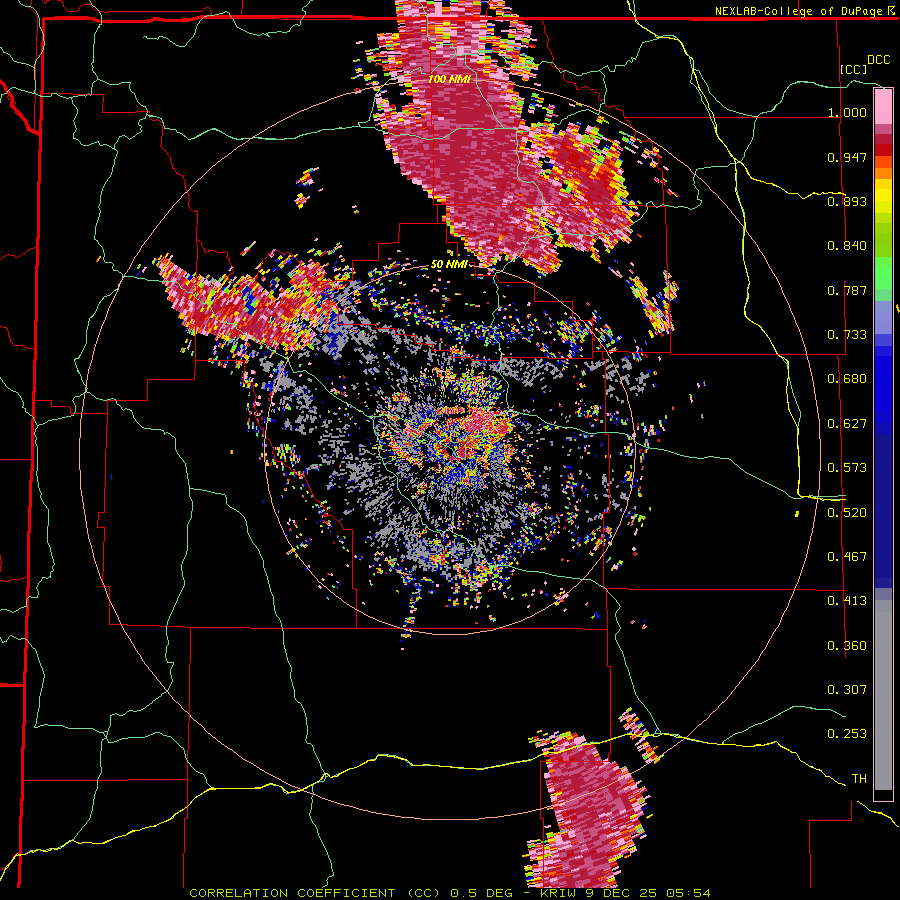The width and height of the screenshot is (900, 900).
Task: Click the 0.467 legend value
Action: 847,557
